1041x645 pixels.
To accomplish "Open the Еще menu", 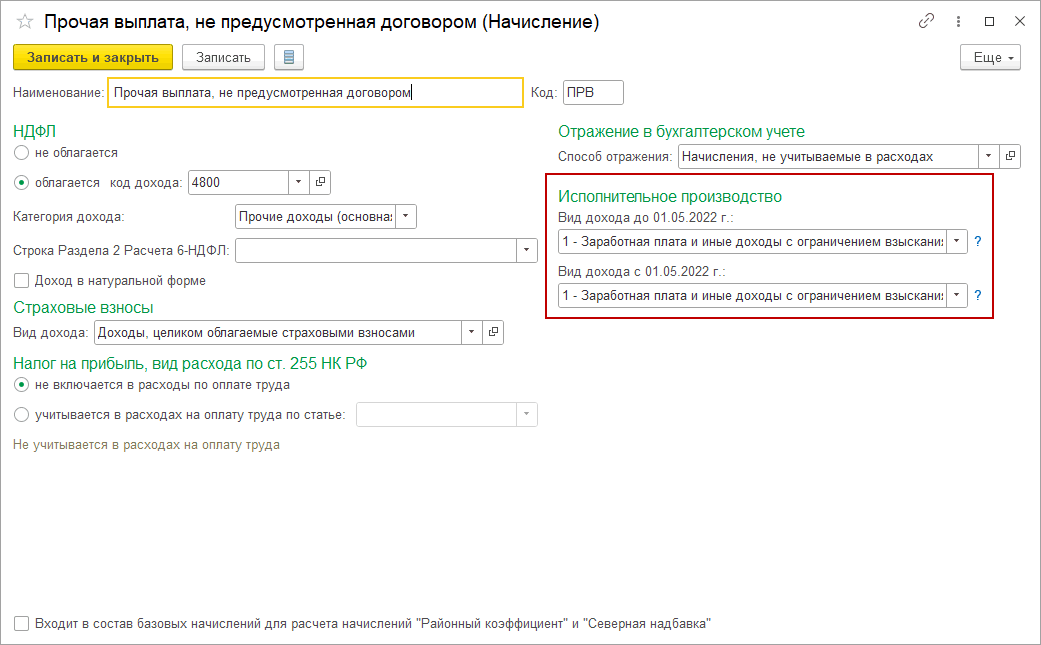I will 989,57.
